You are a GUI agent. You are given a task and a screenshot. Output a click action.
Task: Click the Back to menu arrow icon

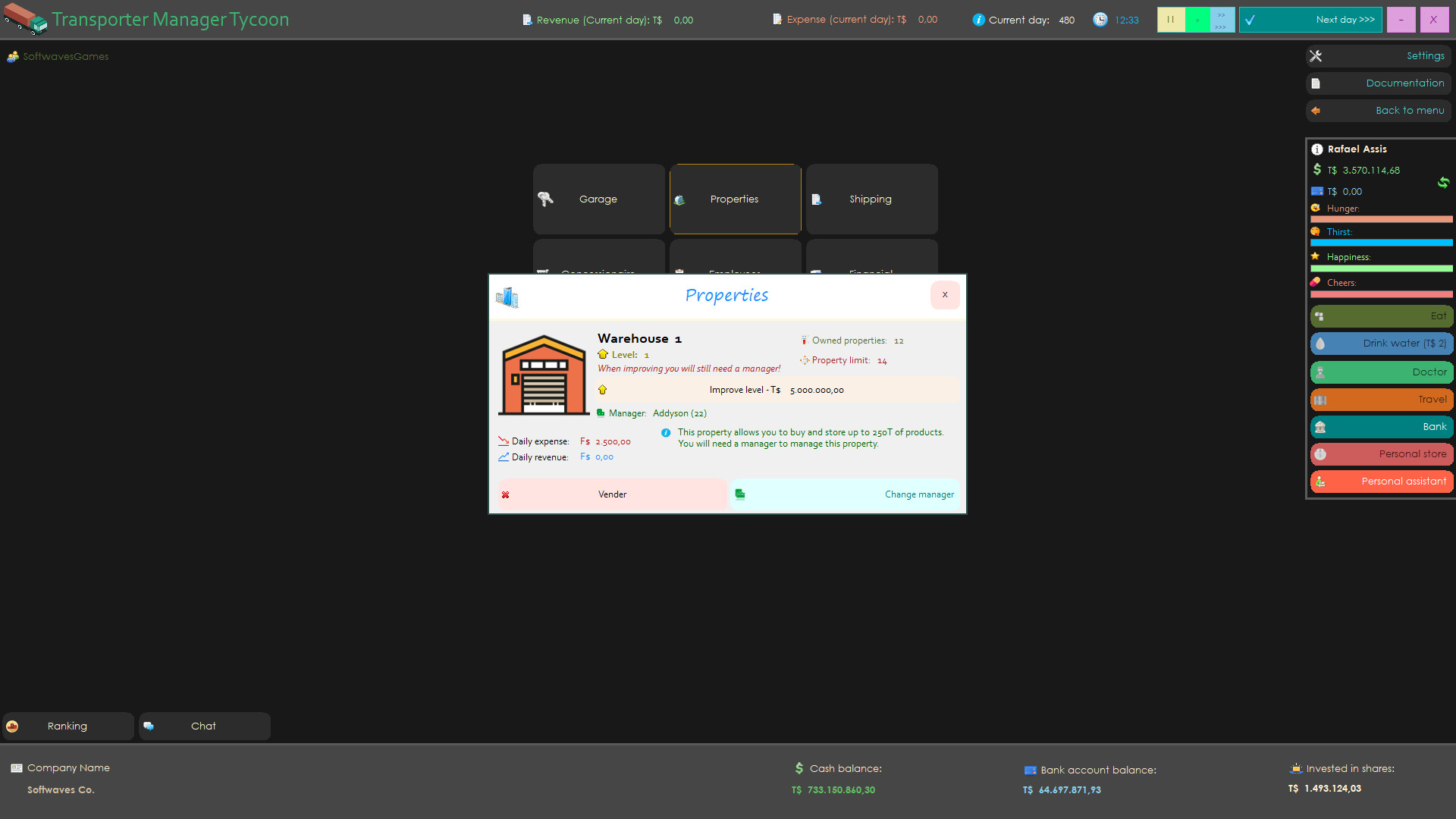(1316, 111)
